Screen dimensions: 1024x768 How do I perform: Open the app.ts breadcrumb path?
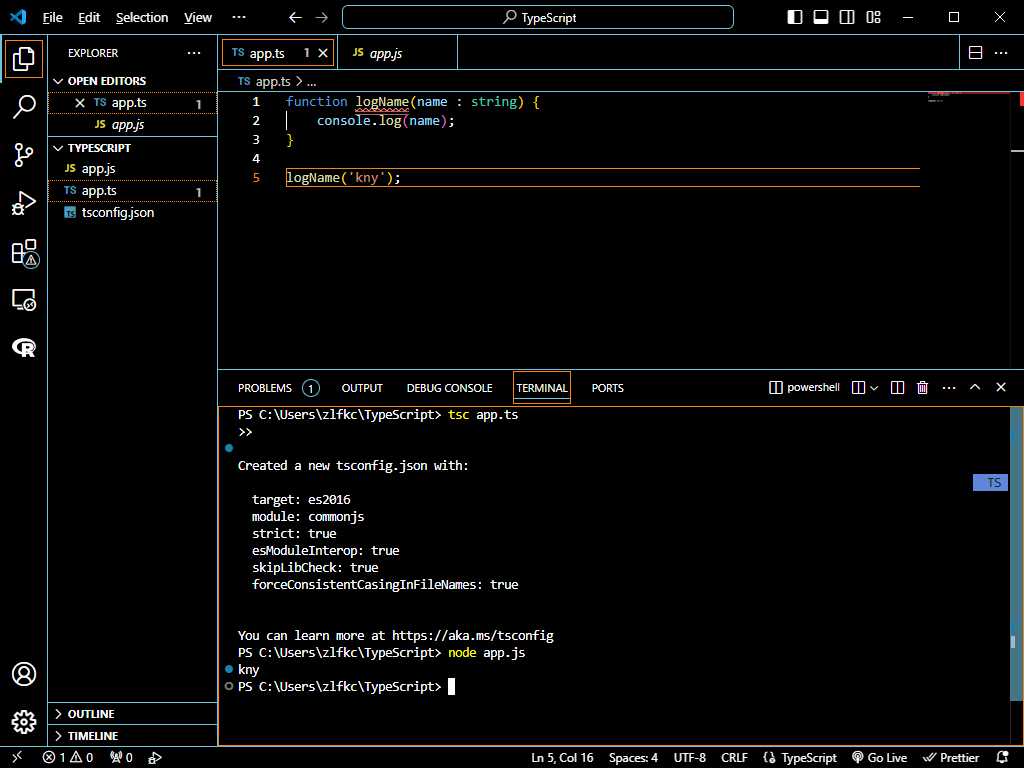point(264,82)
